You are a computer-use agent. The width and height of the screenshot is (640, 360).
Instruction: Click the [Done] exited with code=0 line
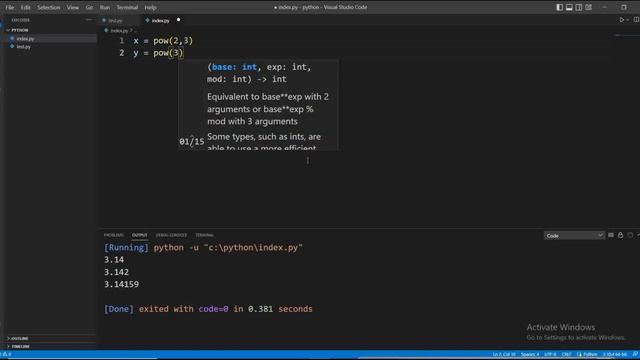click(208, 309)
